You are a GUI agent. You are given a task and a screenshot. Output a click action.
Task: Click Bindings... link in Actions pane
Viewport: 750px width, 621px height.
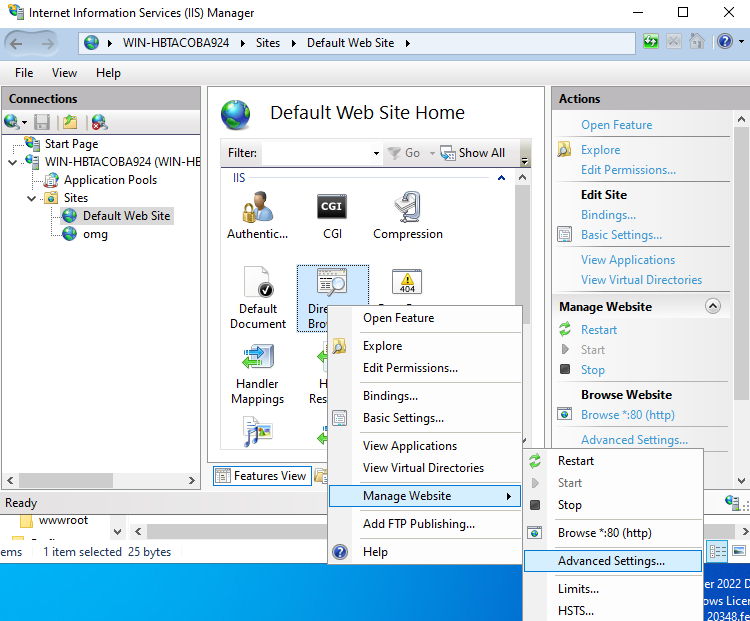point(608,215)
